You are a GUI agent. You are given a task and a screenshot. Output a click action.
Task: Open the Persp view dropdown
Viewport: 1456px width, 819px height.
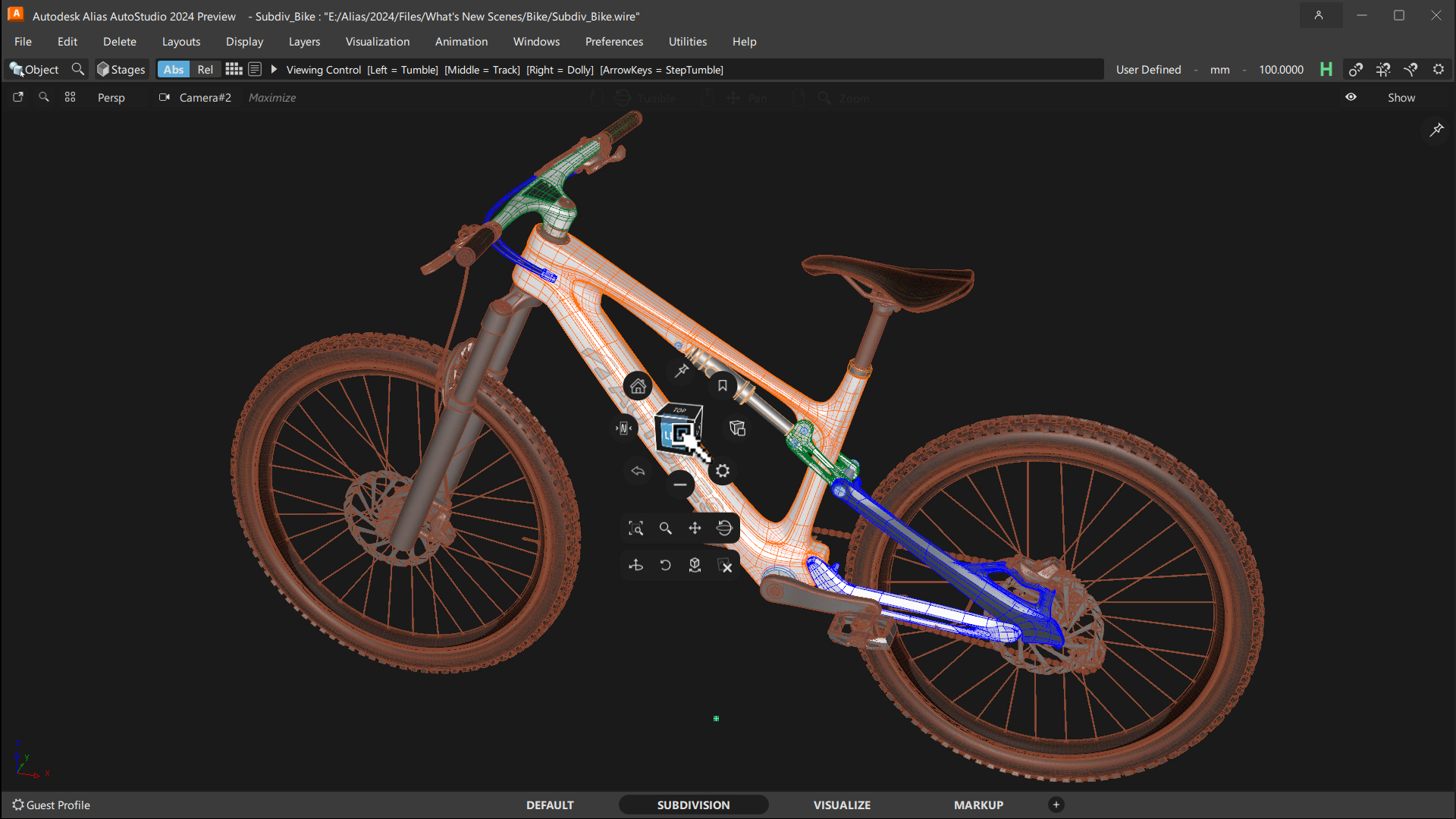point(111,98)
